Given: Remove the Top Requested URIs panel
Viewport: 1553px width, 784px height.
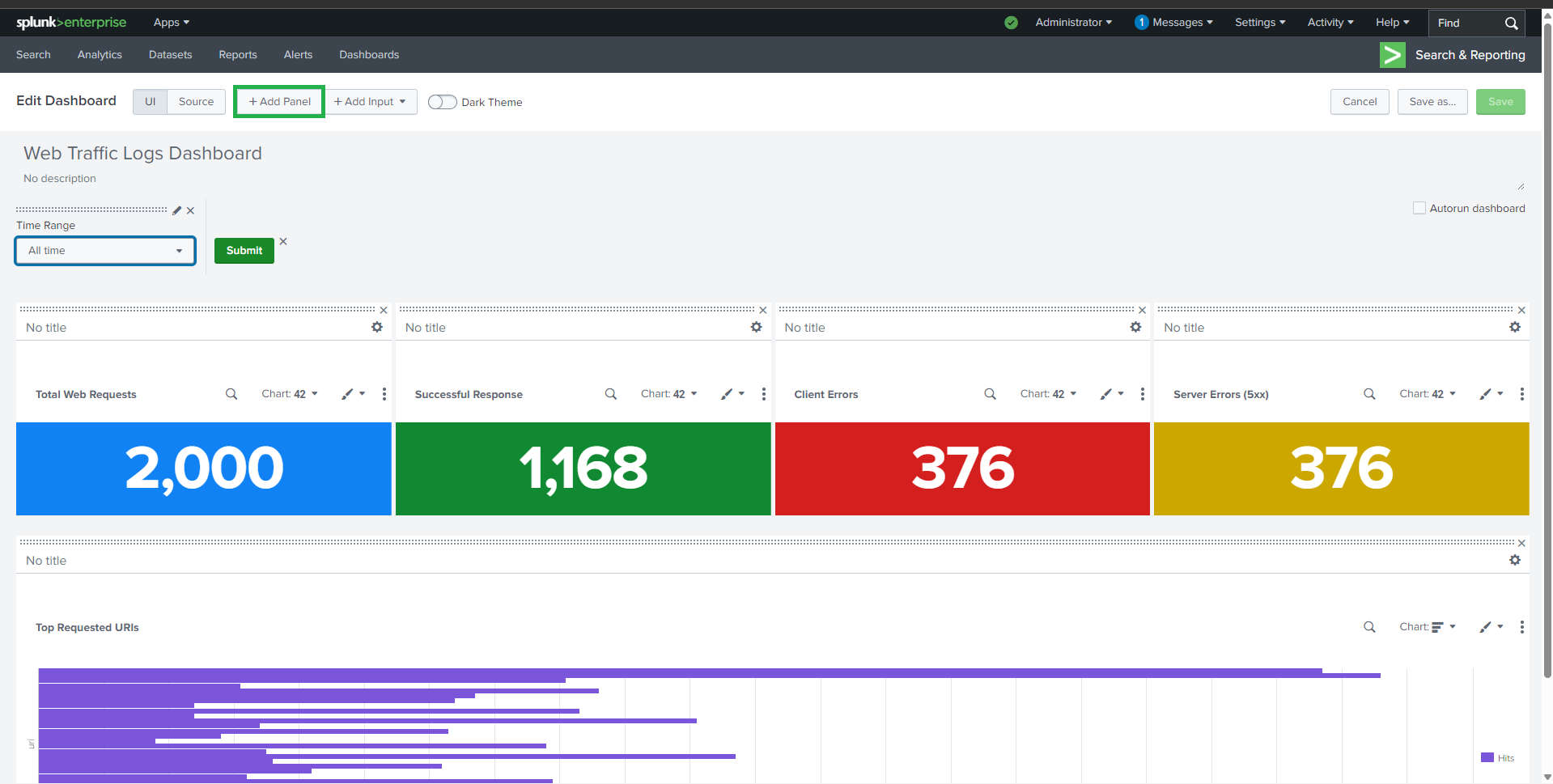Looking at the screenshot, I should (1521, 543).
